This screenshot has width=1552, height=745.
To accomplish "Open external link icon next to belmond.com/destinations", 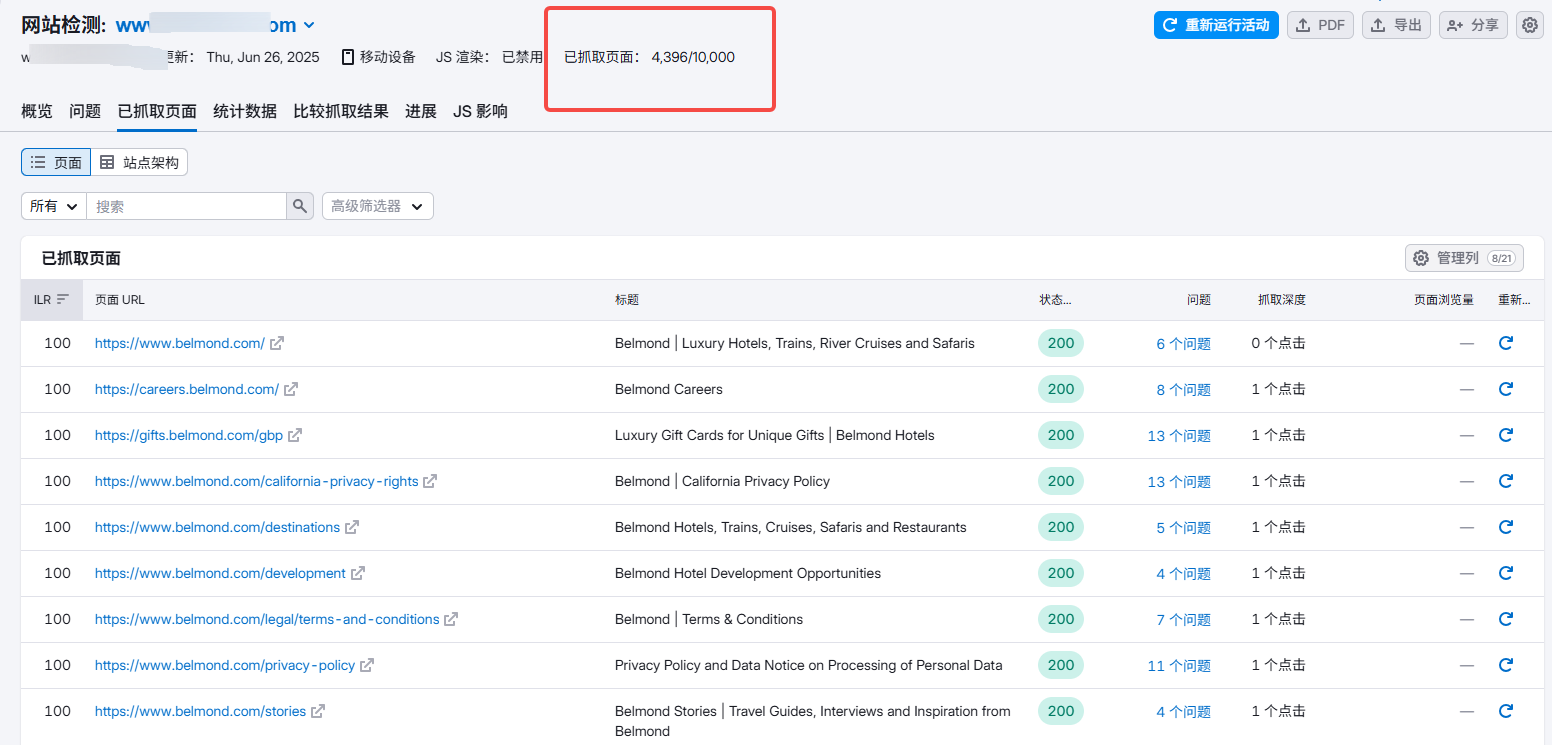I will point(352,527).
